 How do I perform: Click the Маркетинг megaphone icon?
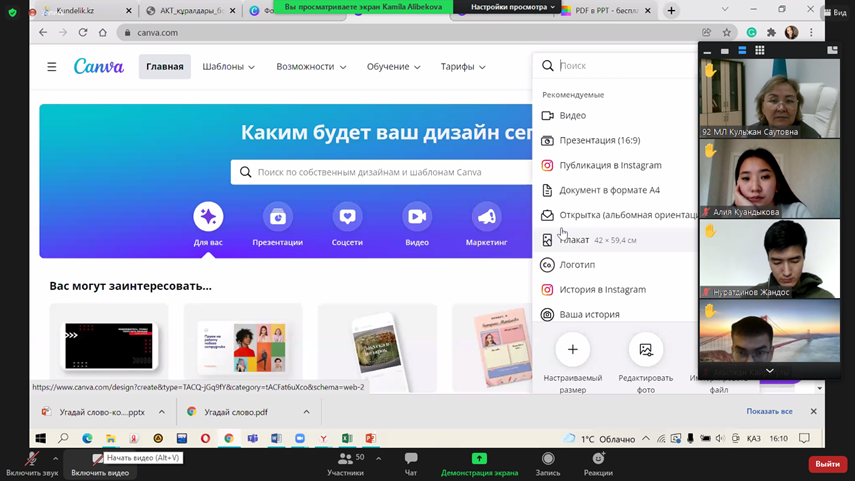click(486, 217)
